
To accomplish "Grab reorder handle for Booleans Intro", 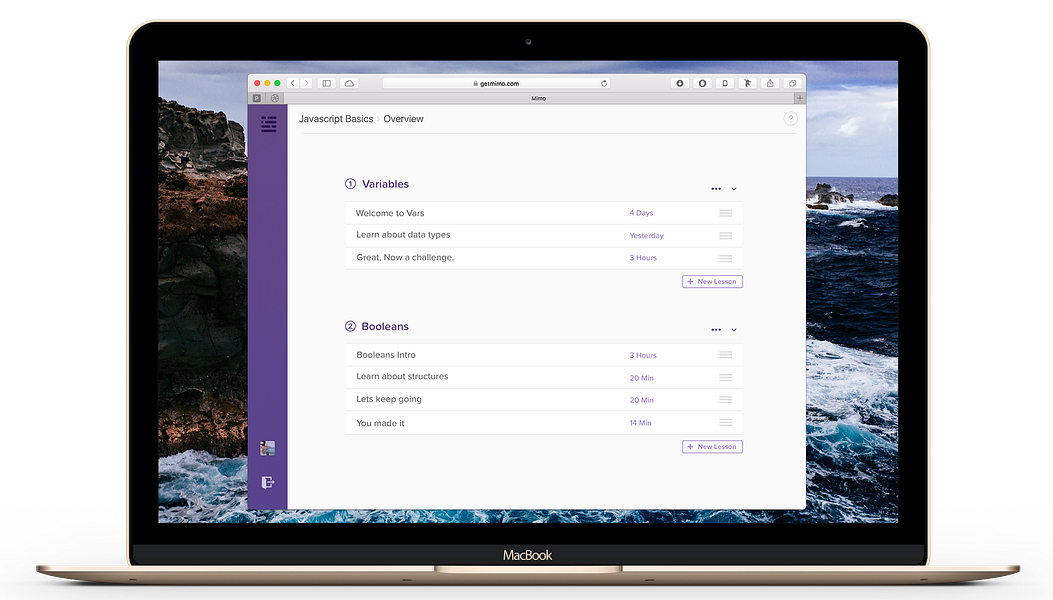I will pyautogui.click(x=725, y=355).
